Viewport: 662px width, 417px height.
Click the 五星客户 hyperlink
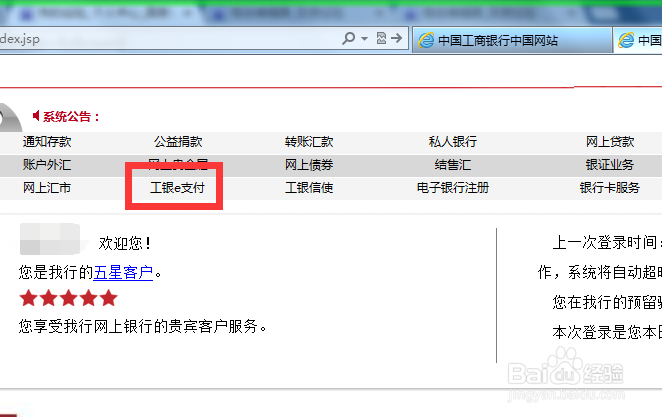pyautogui.click(x=123, y=273)
